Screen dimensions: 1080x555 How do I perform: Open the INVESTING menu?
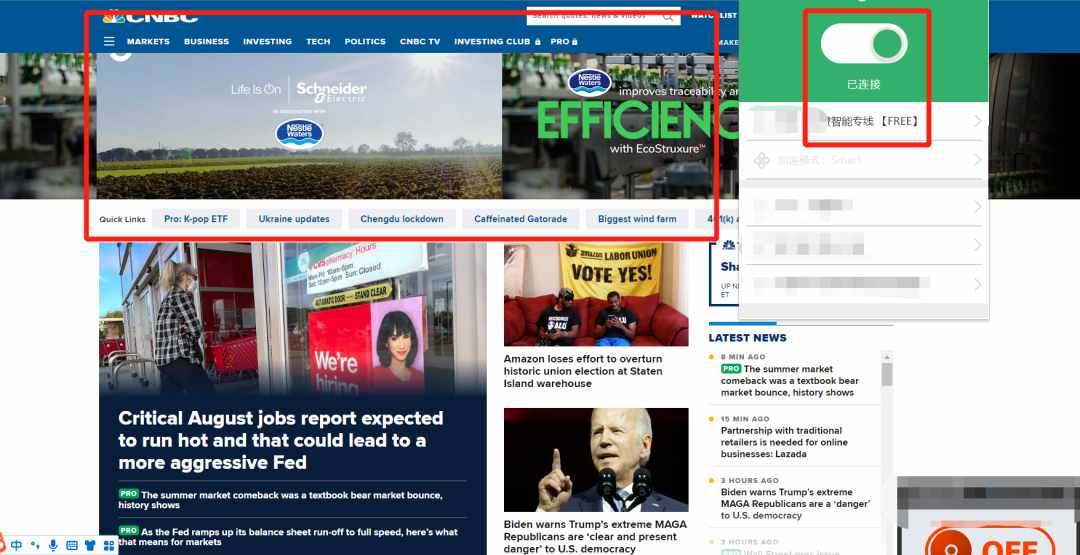[x=267, y=41]
